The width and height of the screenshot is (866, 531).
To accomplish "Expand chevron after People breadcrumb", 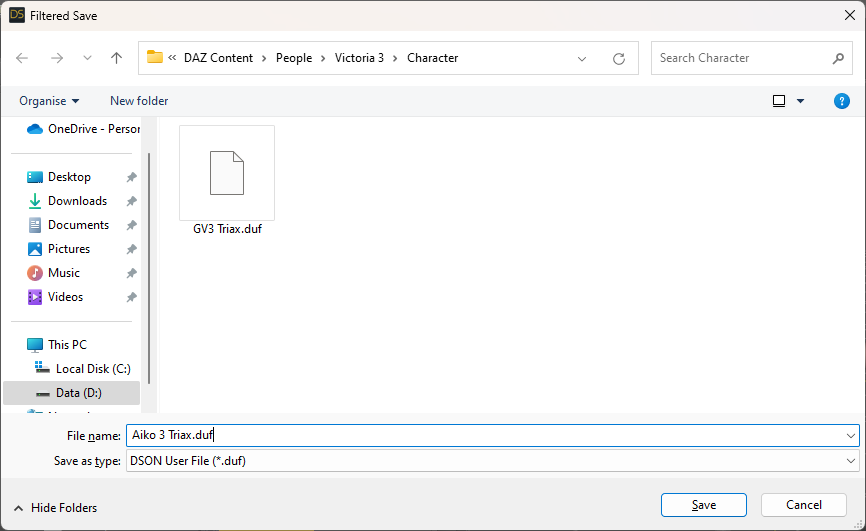I will tap(323, 59).
